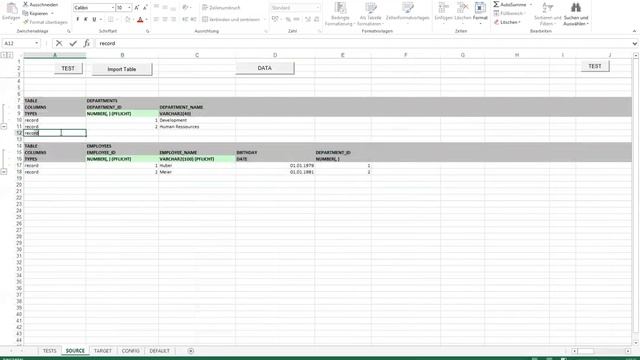Collapse the ribbon using the arrow
This screenshot has height=360, width=640.
[x=634, y=31]
